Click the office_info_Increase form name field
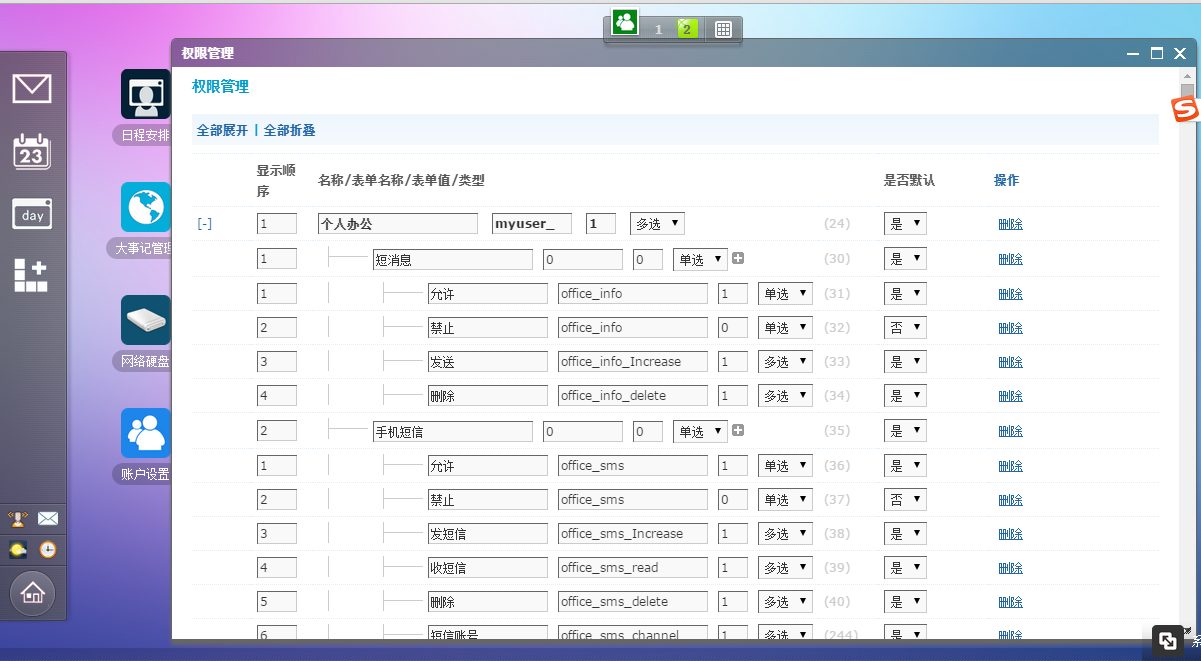 (632, 362)
